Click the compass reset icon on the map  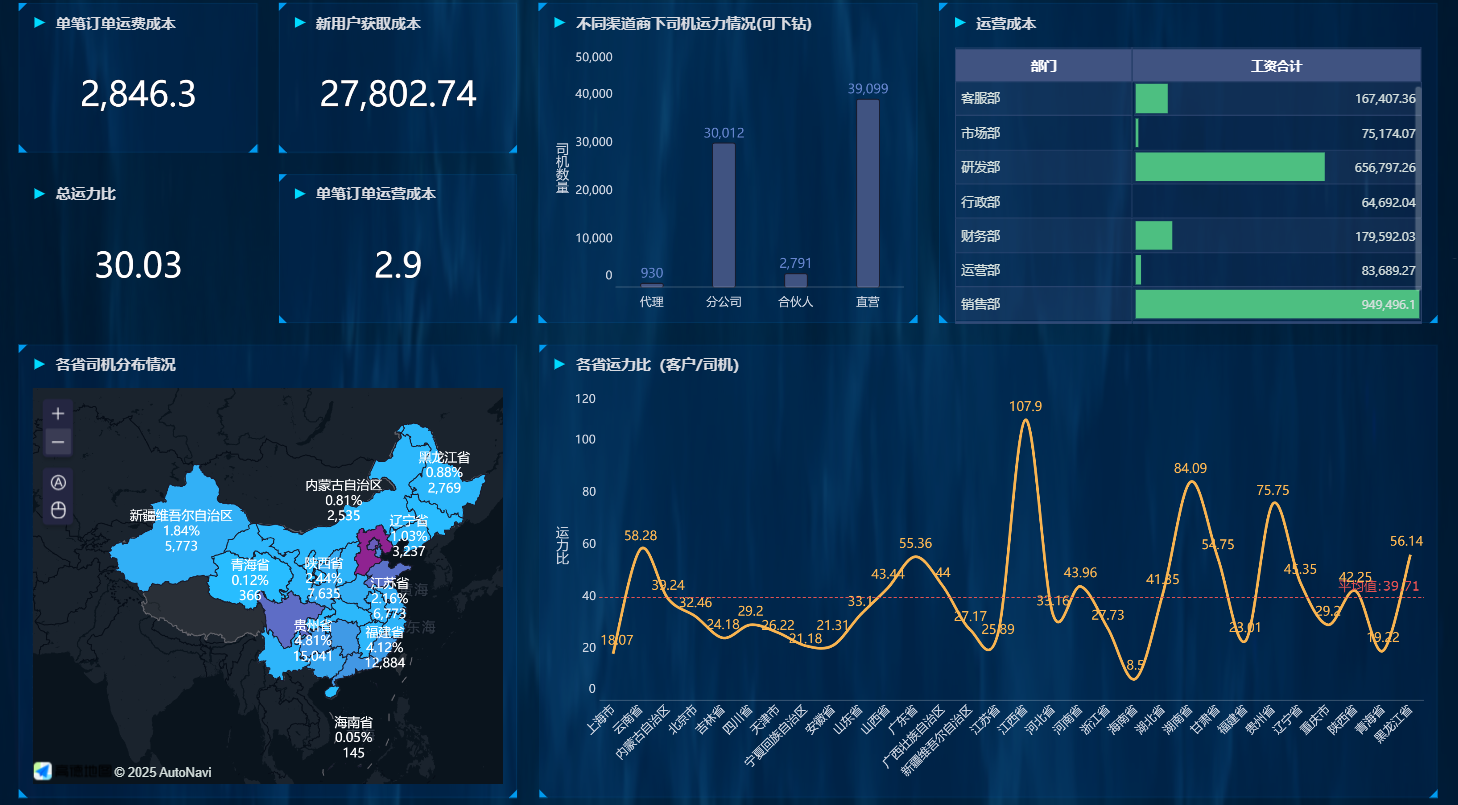click(58, 482)
